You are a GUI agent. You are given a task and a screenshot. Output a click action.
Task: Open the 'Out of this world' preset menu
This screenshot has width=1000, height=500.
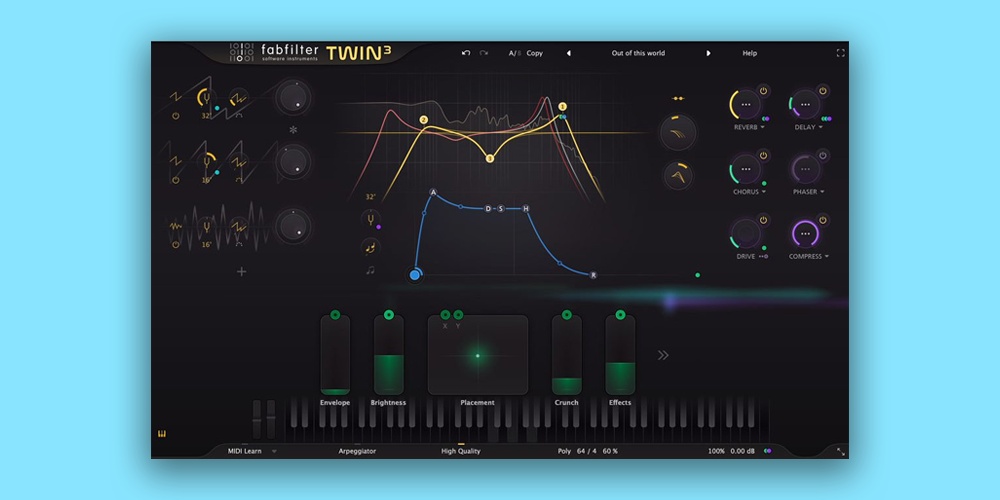click(638, 53)
